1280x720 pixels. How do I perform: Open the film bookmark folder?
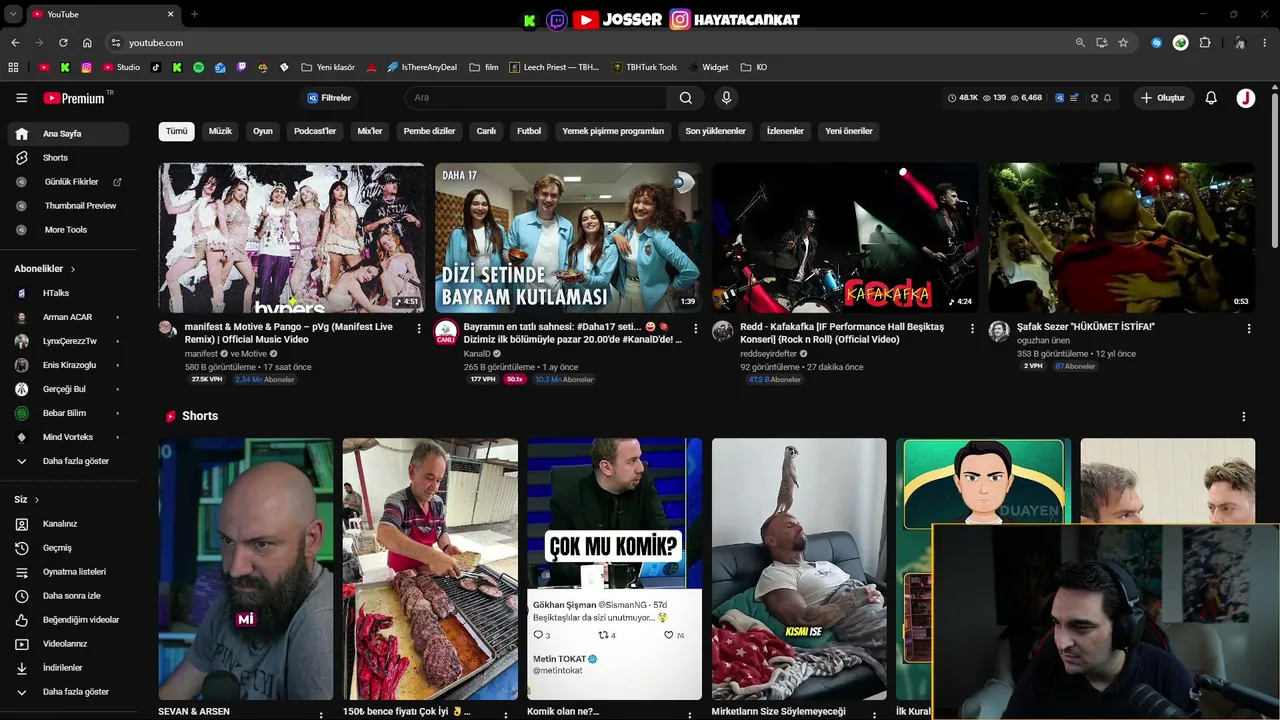tap(483, 68)
